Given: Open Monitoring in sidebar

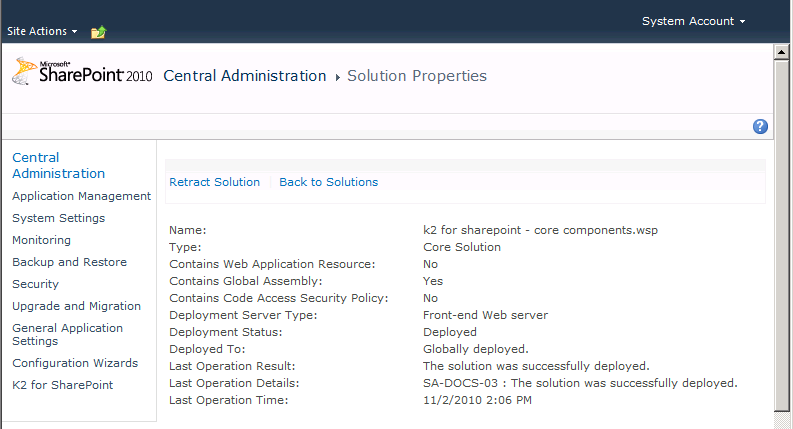Looking at the screenshot, I should pos(41,240).
